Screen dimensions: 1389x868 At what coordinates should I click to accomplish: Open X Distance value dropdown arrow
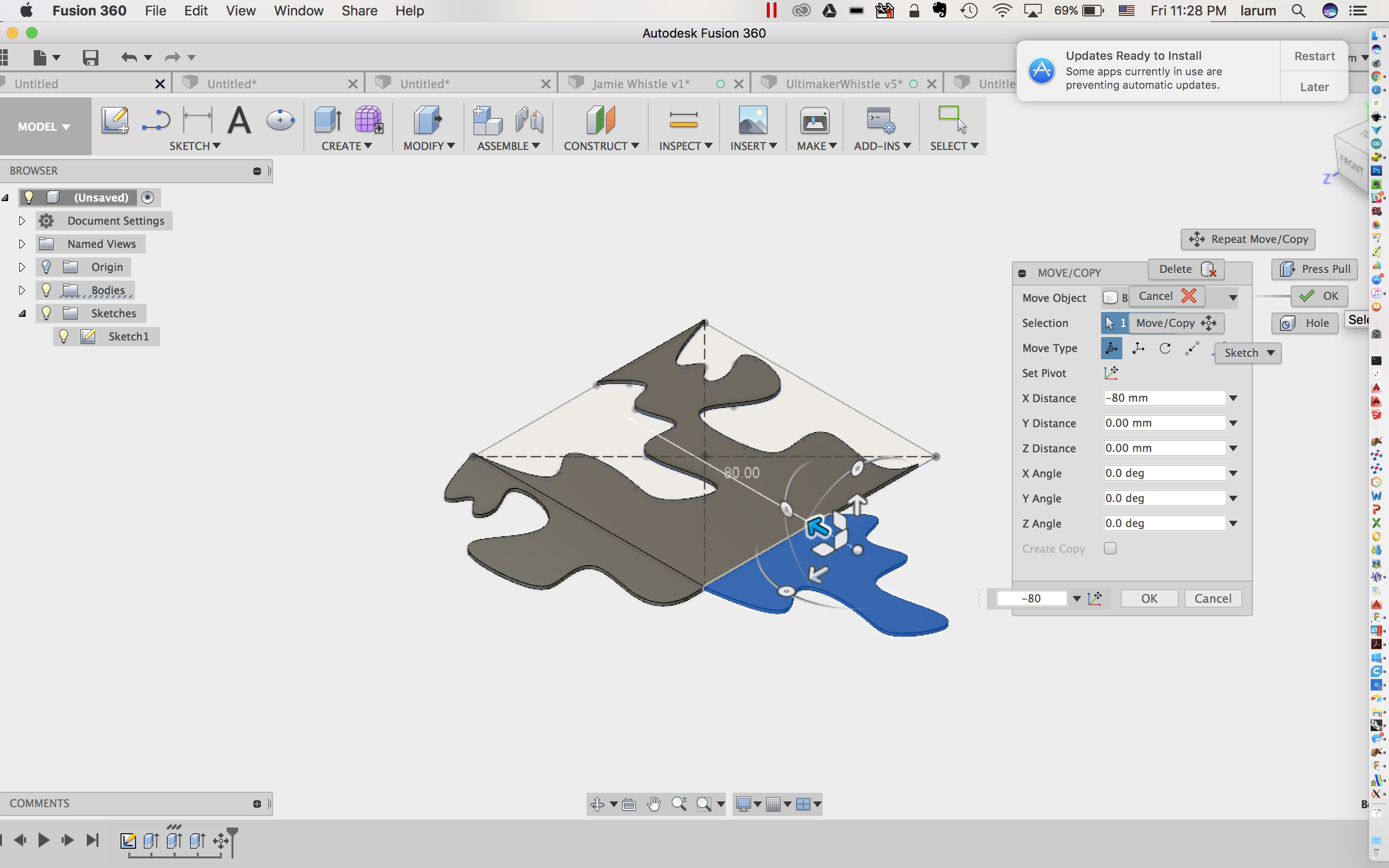click(1233, 398)
